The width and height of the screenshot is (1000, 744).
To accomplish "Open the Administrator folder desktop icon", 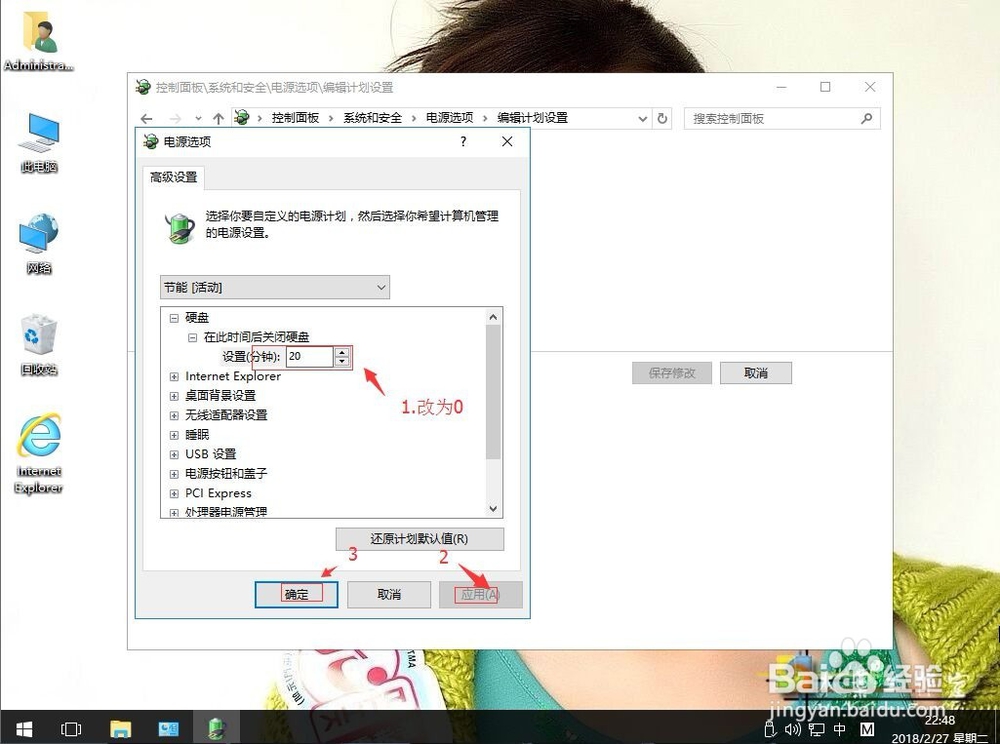I will click(x=39, y=41).
